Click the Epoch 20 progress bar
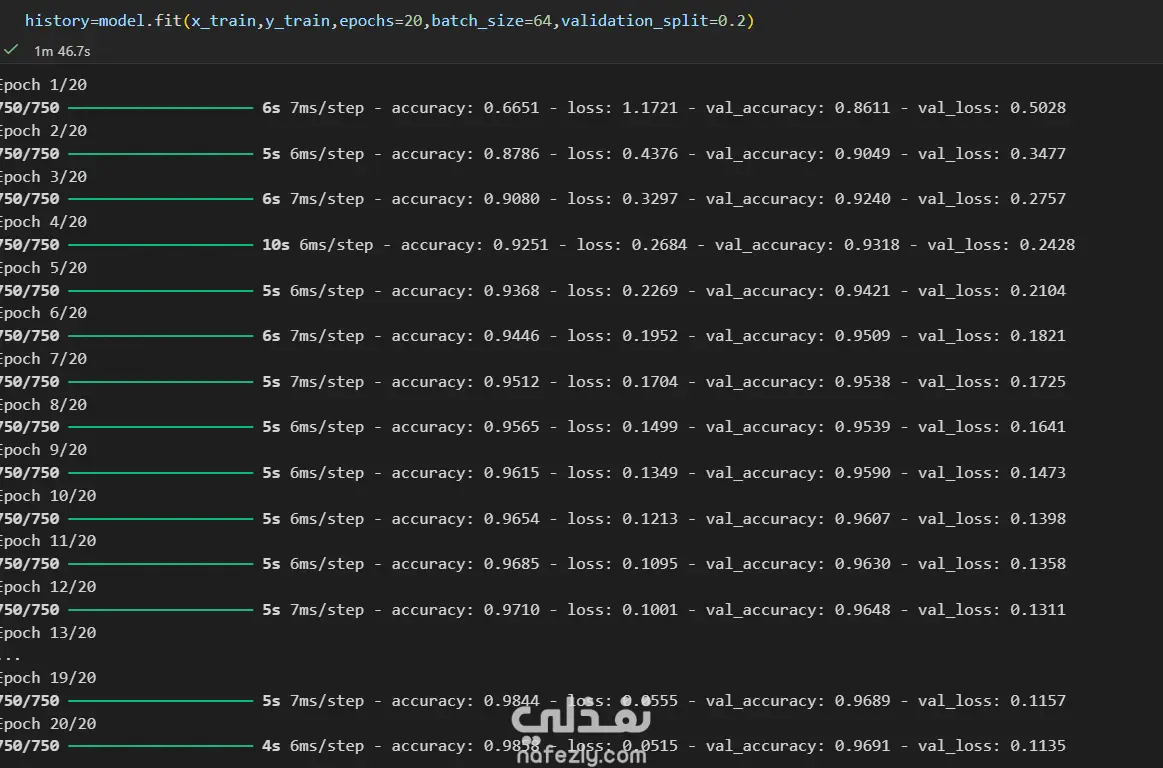The image size is (1163, 768). [x=161, y=746]
